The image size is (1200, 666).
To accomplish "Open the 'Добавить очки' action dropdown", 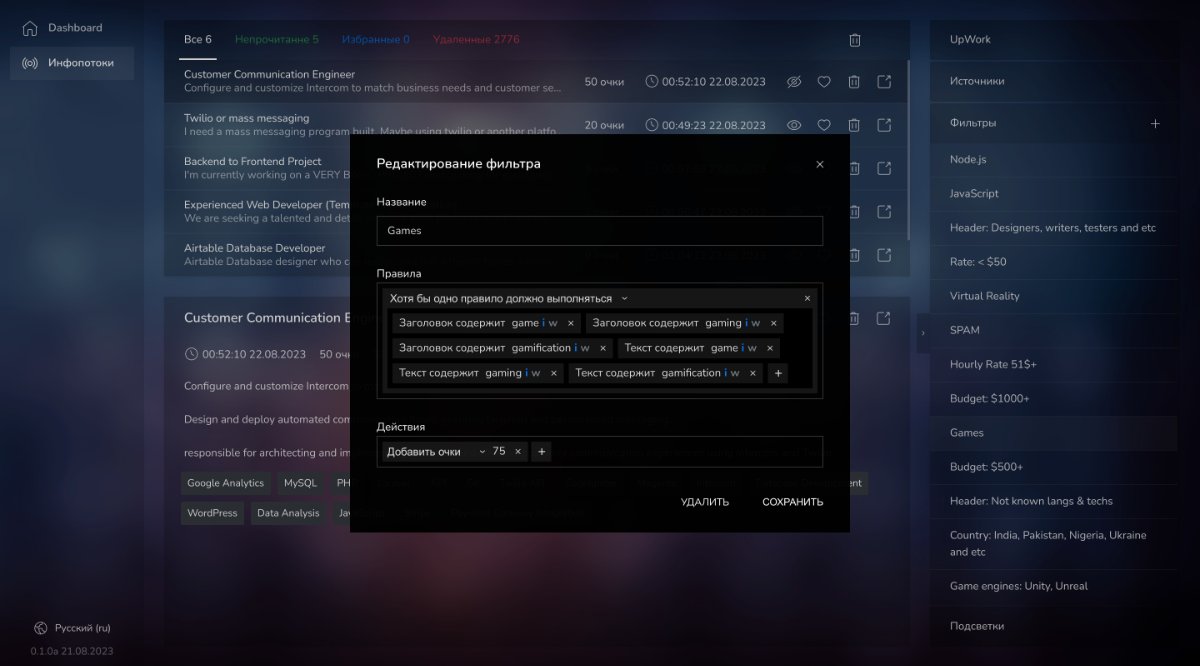I will [481, 452].
